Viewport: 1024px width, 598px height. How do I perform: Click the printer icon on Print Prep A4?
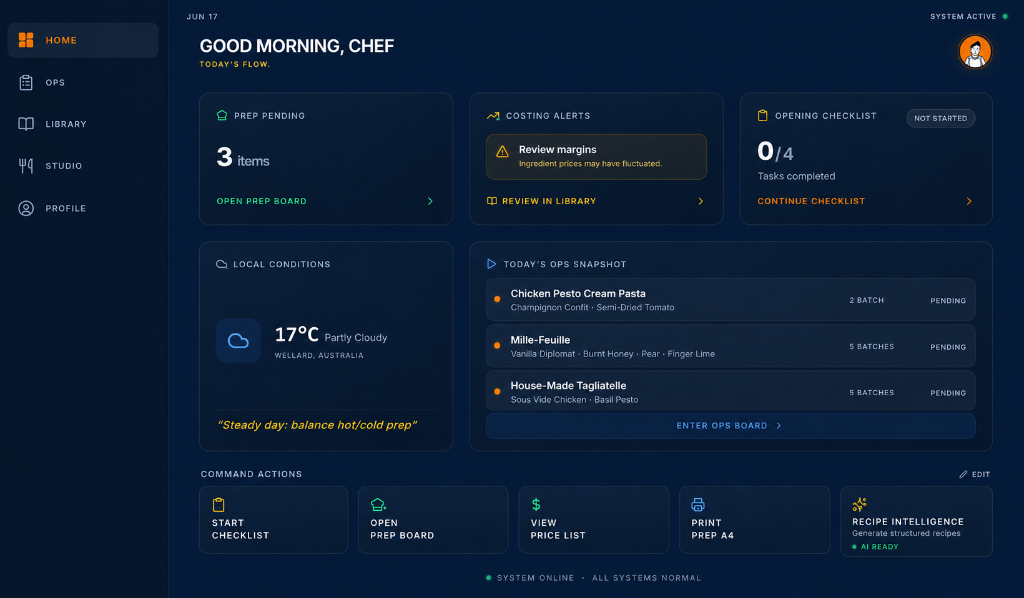pos(698,505)
